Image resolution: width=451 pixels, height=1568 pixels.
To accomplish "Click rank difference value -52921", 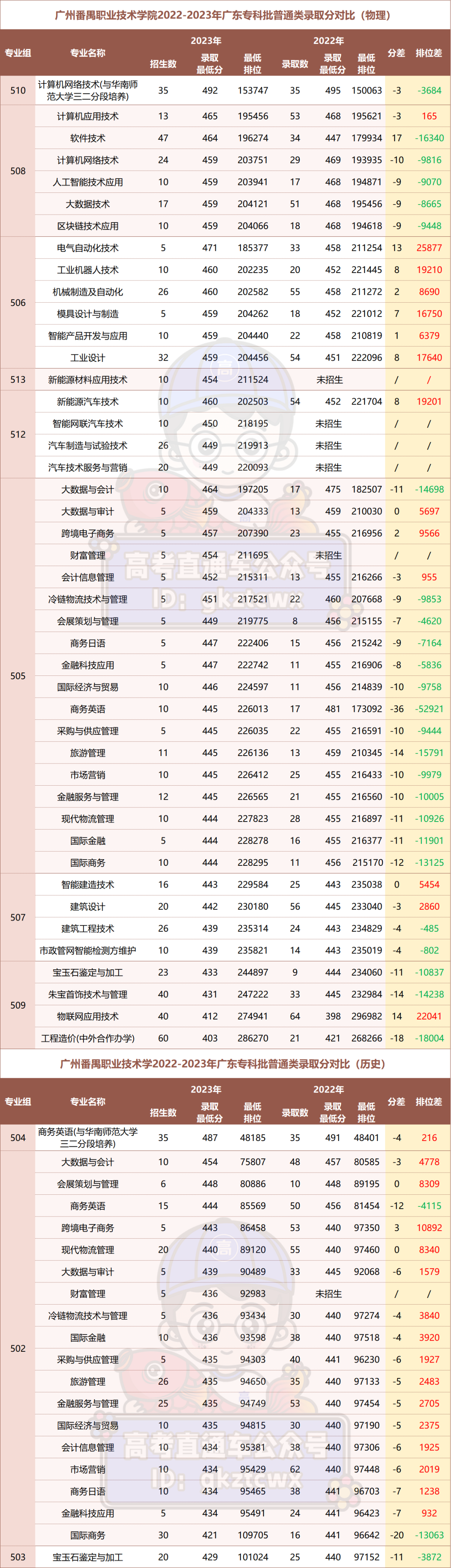I will pyautogui.click(x=429, y=708).
